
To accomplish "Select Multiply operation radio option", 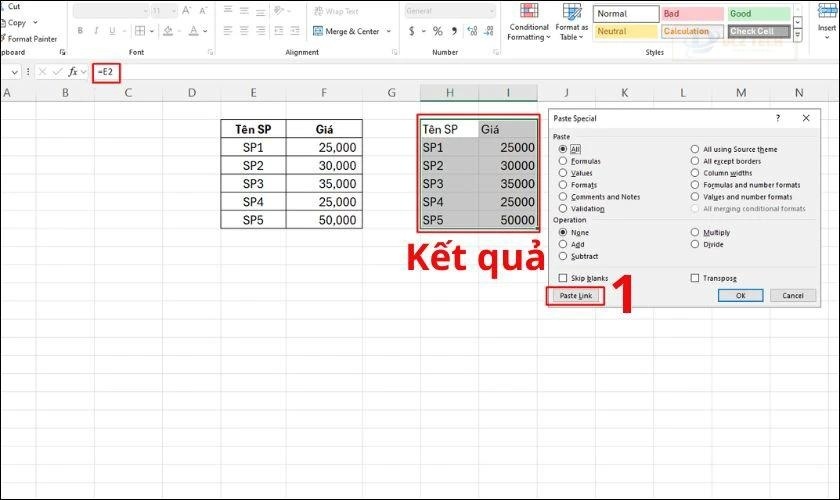I will [x=695, y=232].
